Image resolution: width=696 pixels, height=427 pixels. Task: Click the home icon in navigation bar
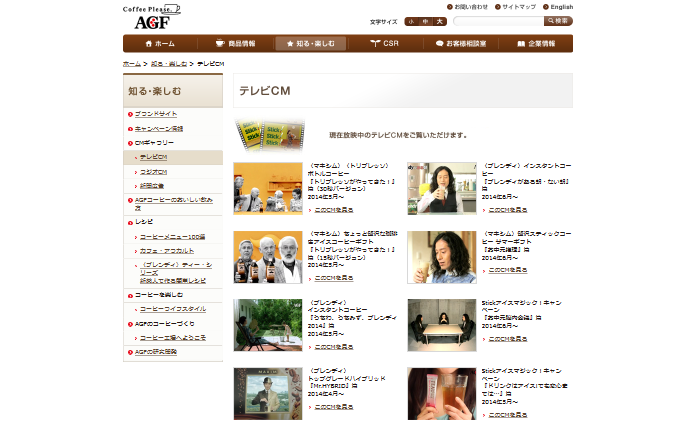[x=149, y=43]
